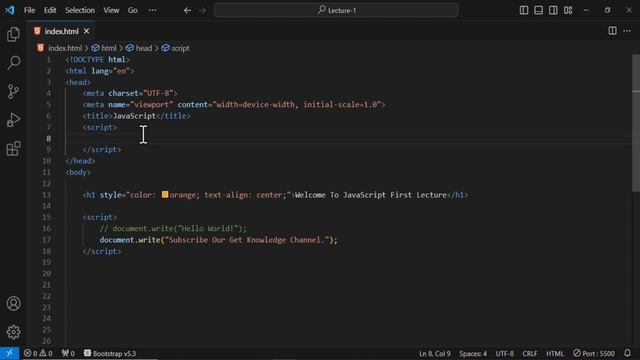This screenshot has width=640, height=360.
Task: Click line number 13 in gutter
Action: click(x=47, y=195)
